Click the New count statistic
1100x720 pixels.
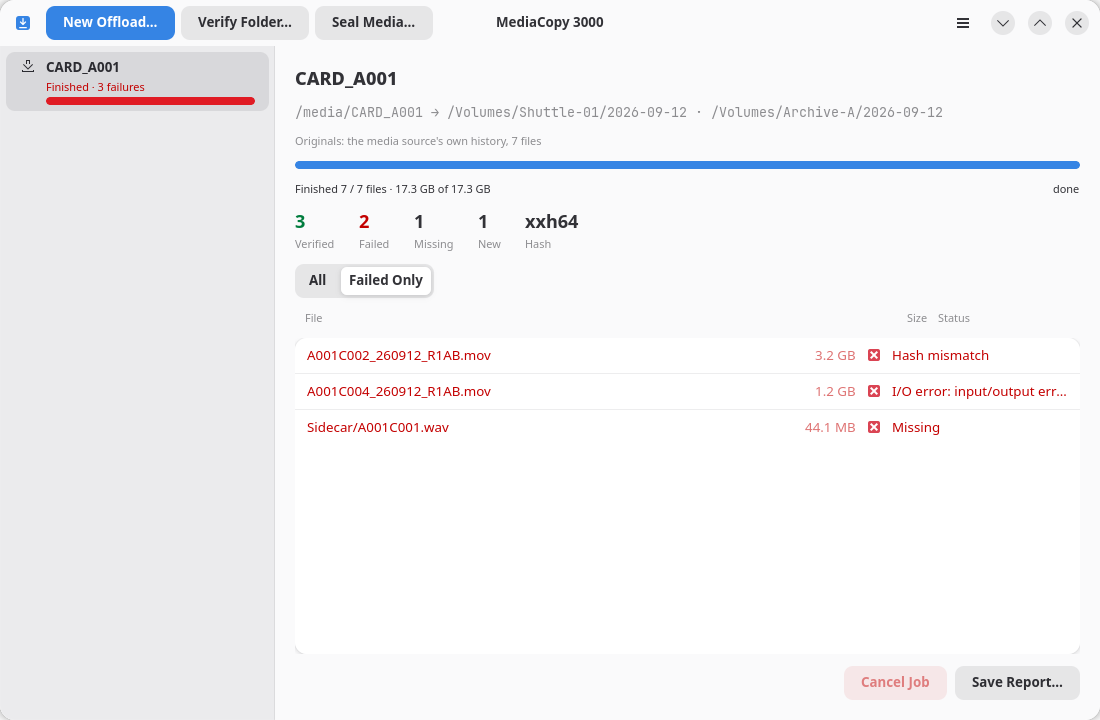pos(489,231)
